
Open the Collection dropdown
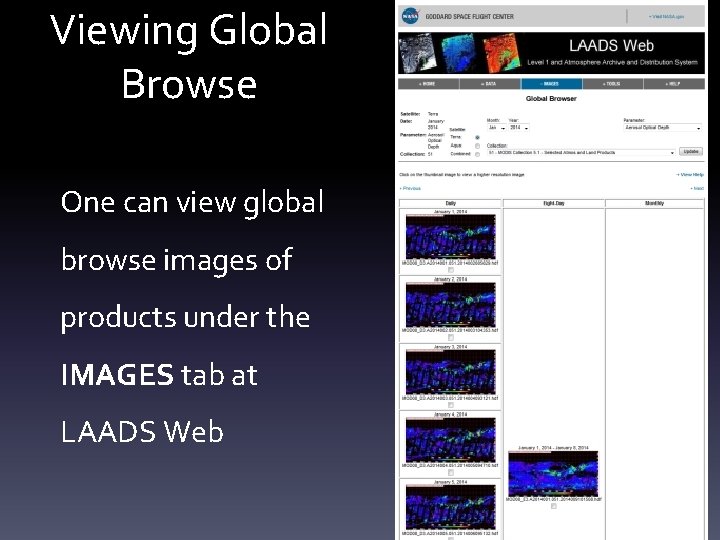coord(581,152)
